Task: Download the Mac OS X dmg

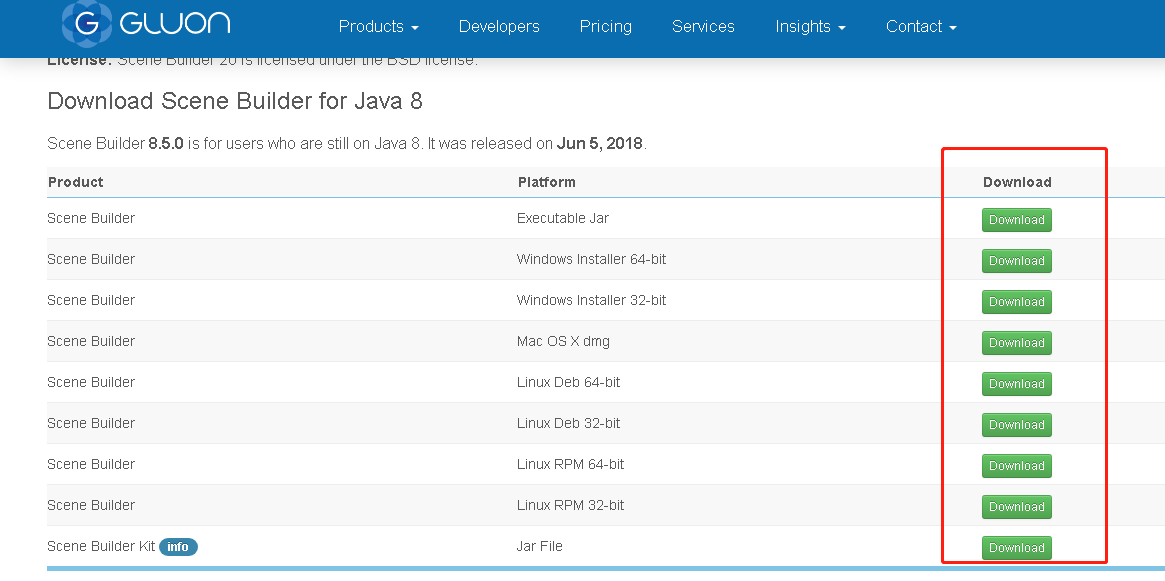Action: point(1016,343)
